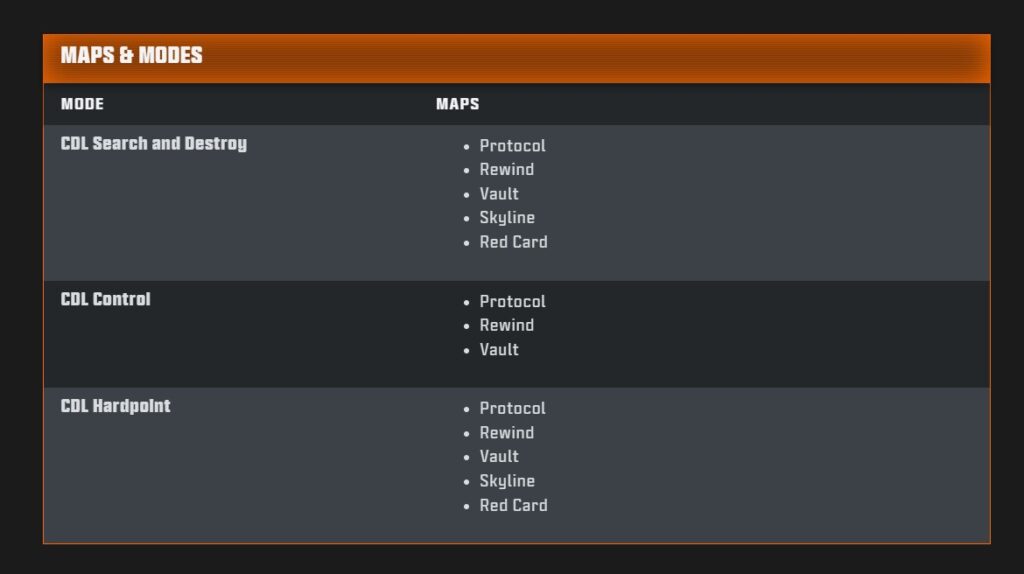Select Protocol in the CDL Control list
This screenshot has width=1024, height=574.
pos(512,302)
